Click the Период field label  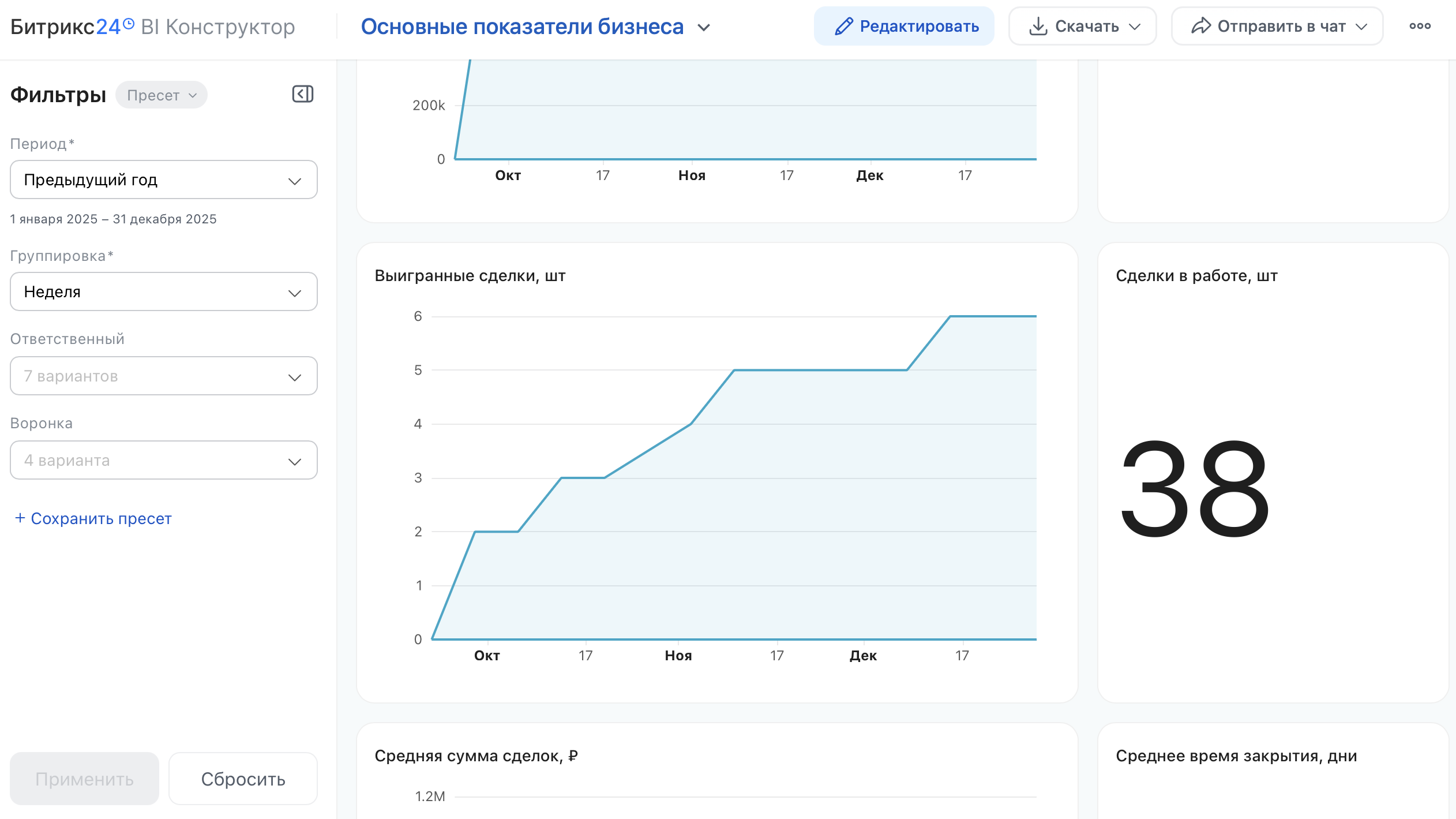[42, 144]
